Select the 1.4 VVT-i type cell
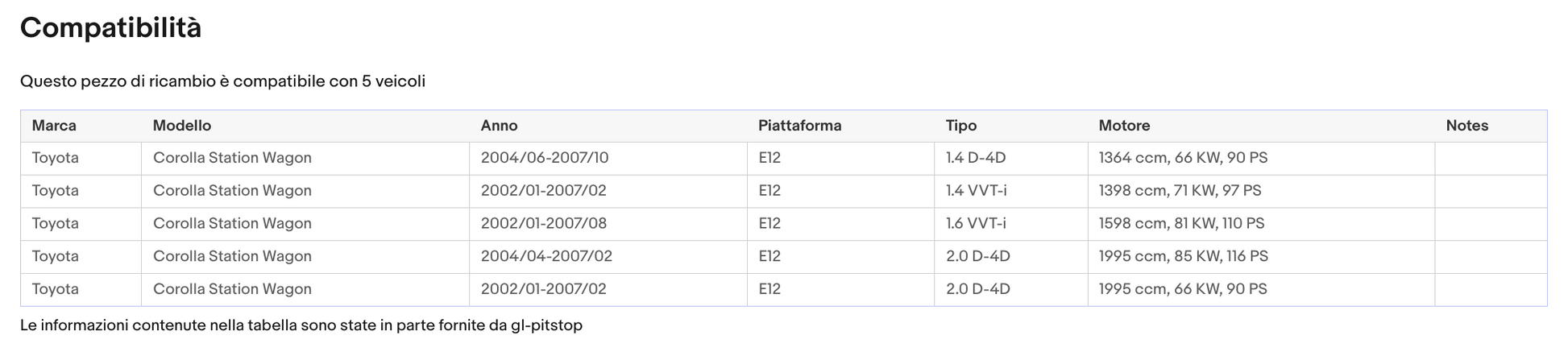1568x352 pixels. (1011, 191)
